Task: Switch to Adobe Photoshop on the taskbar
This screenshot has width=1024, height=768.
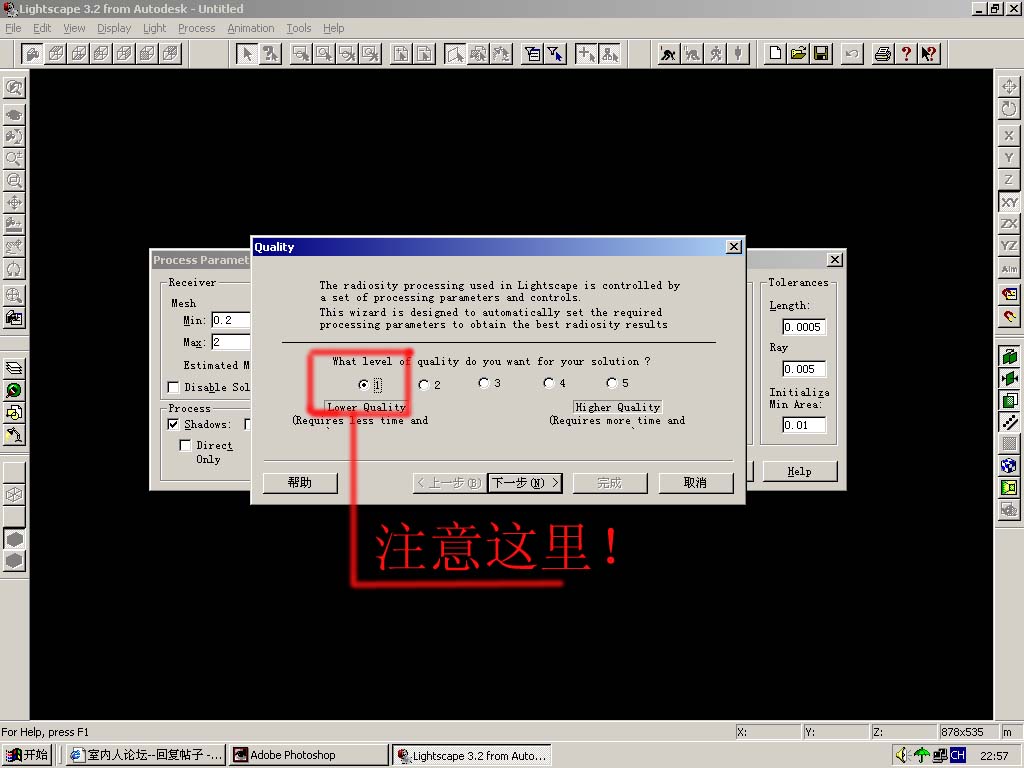Action: click(309, 755)
